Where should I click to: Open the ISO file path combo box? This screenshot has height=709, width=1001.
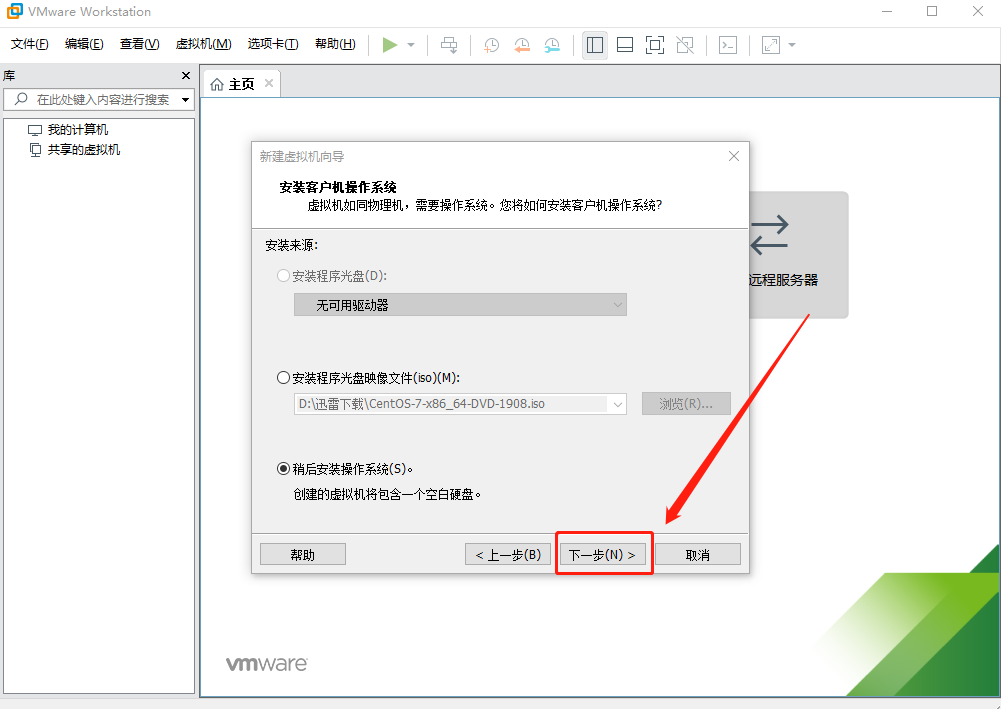pyautogui.click(x=460, y=404)
